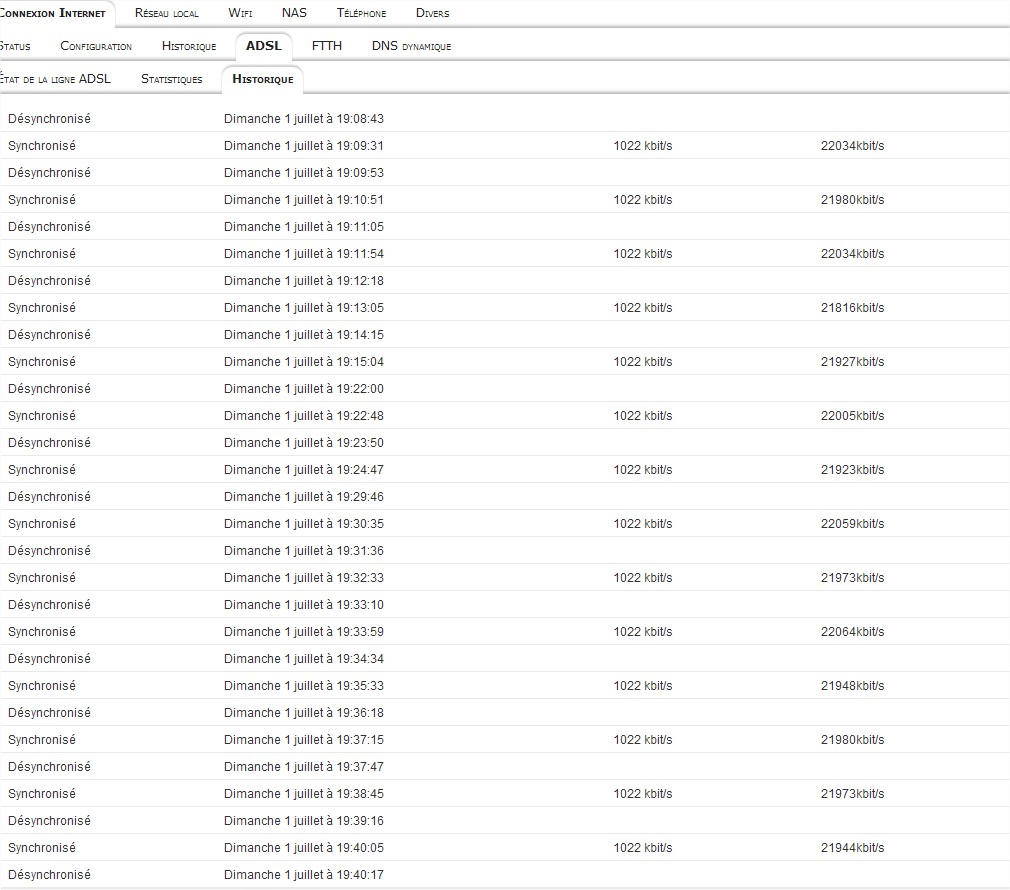Open the Connexion Internet tab
1010x890 pixels.
pyautogui.click(x=55, y=13)
